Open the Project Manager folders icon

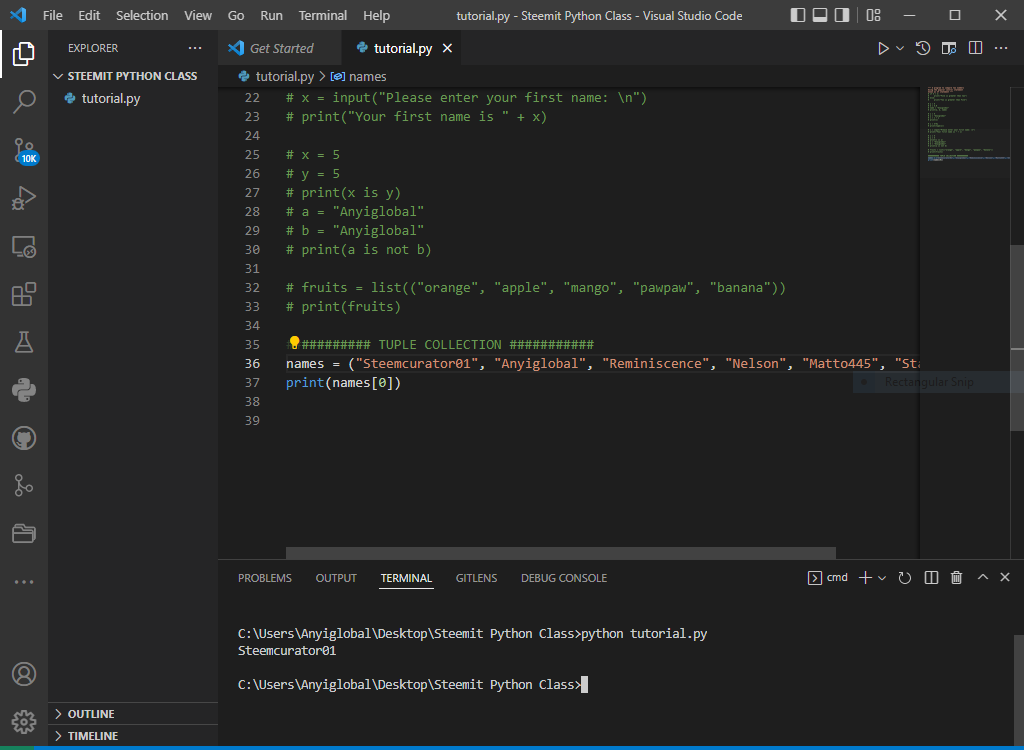click(x=24, y=534)
